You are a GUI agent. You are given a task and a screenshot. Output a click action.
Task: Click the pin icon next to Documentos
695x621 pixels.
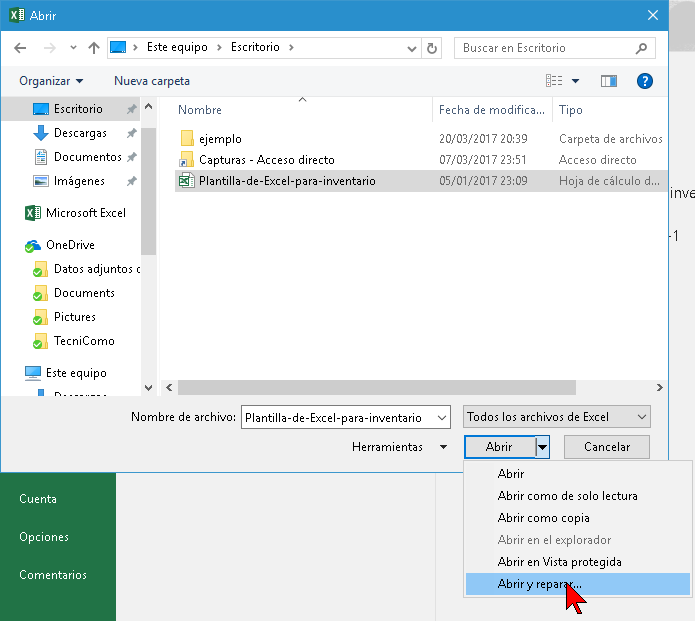[132, 157]
